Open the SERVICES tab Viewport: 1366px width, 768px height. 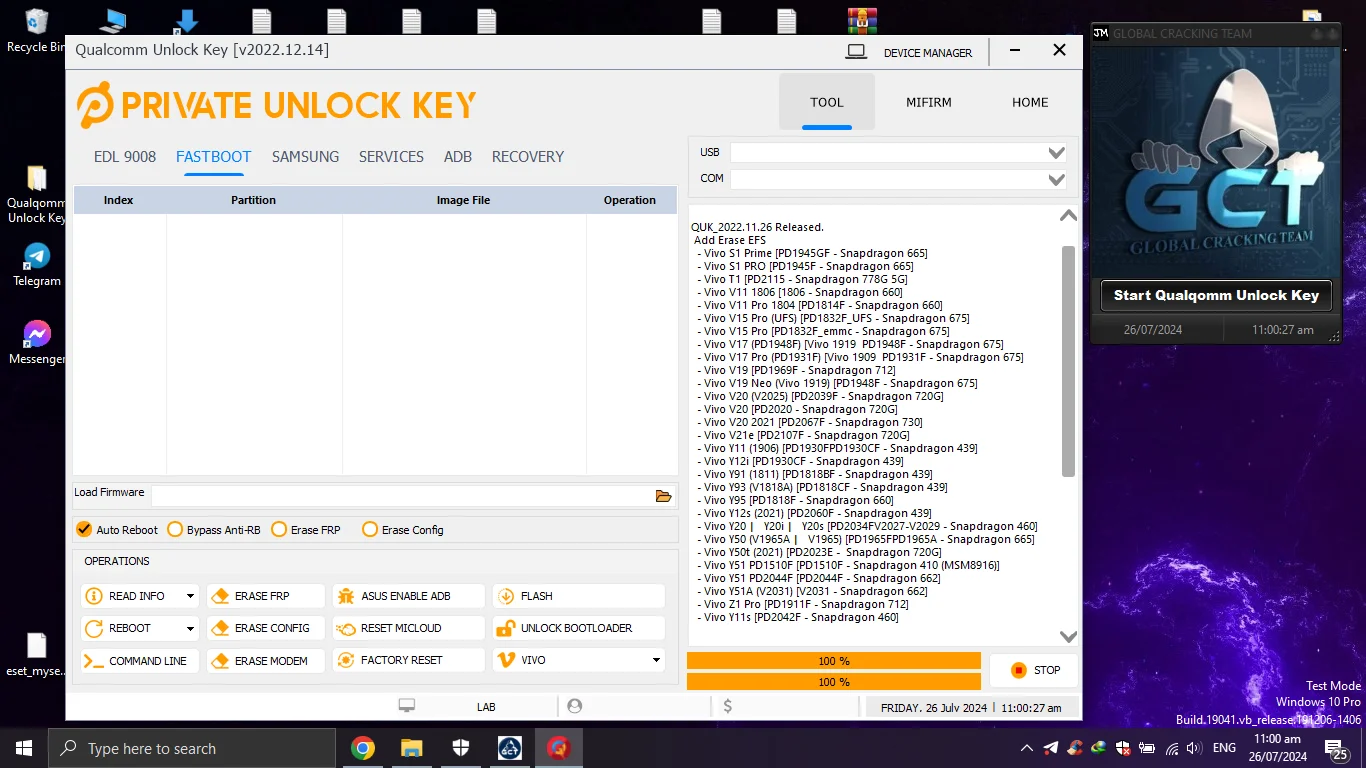[391, 157]
